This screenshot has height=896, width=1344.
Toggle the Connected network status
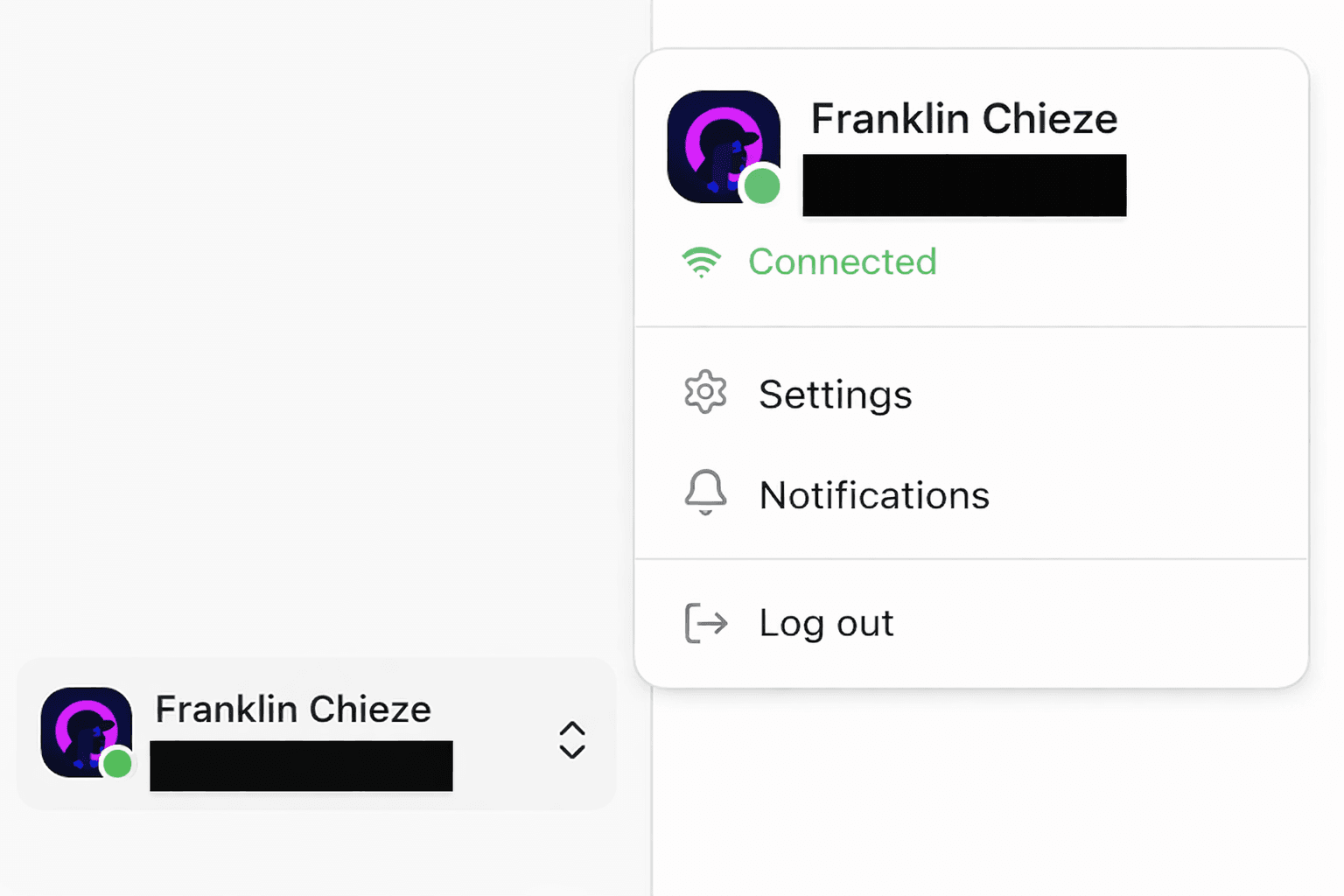(842, 262)
